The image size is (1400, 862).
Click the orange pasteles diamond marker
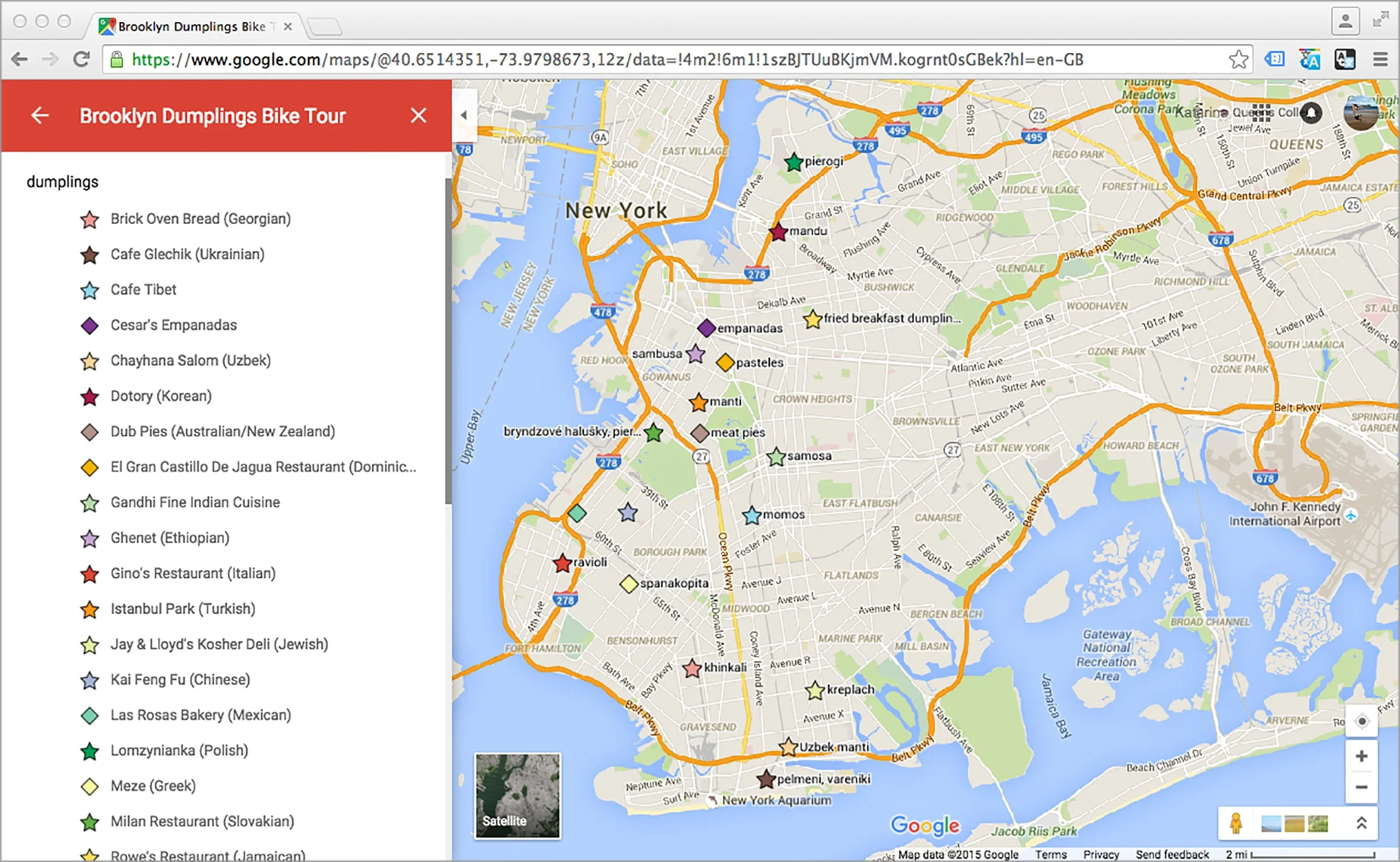[725, 362]
